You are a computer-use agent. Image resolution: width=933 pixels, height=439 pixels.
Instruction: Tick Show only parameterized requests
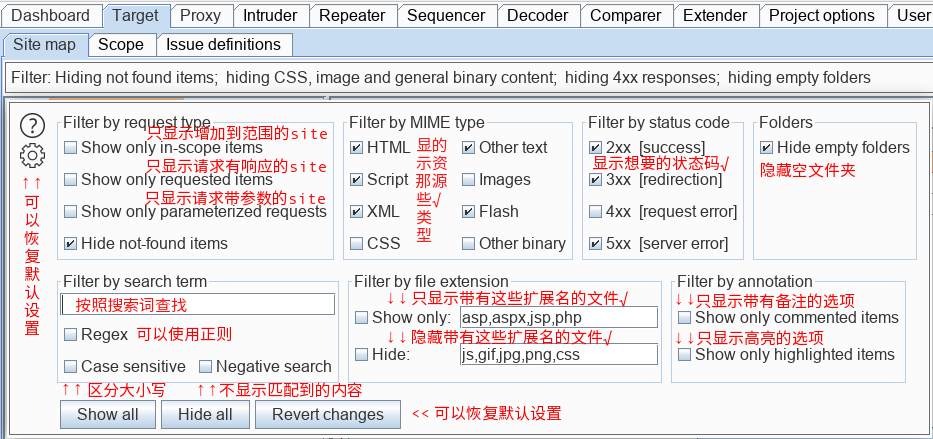[71, 211]
